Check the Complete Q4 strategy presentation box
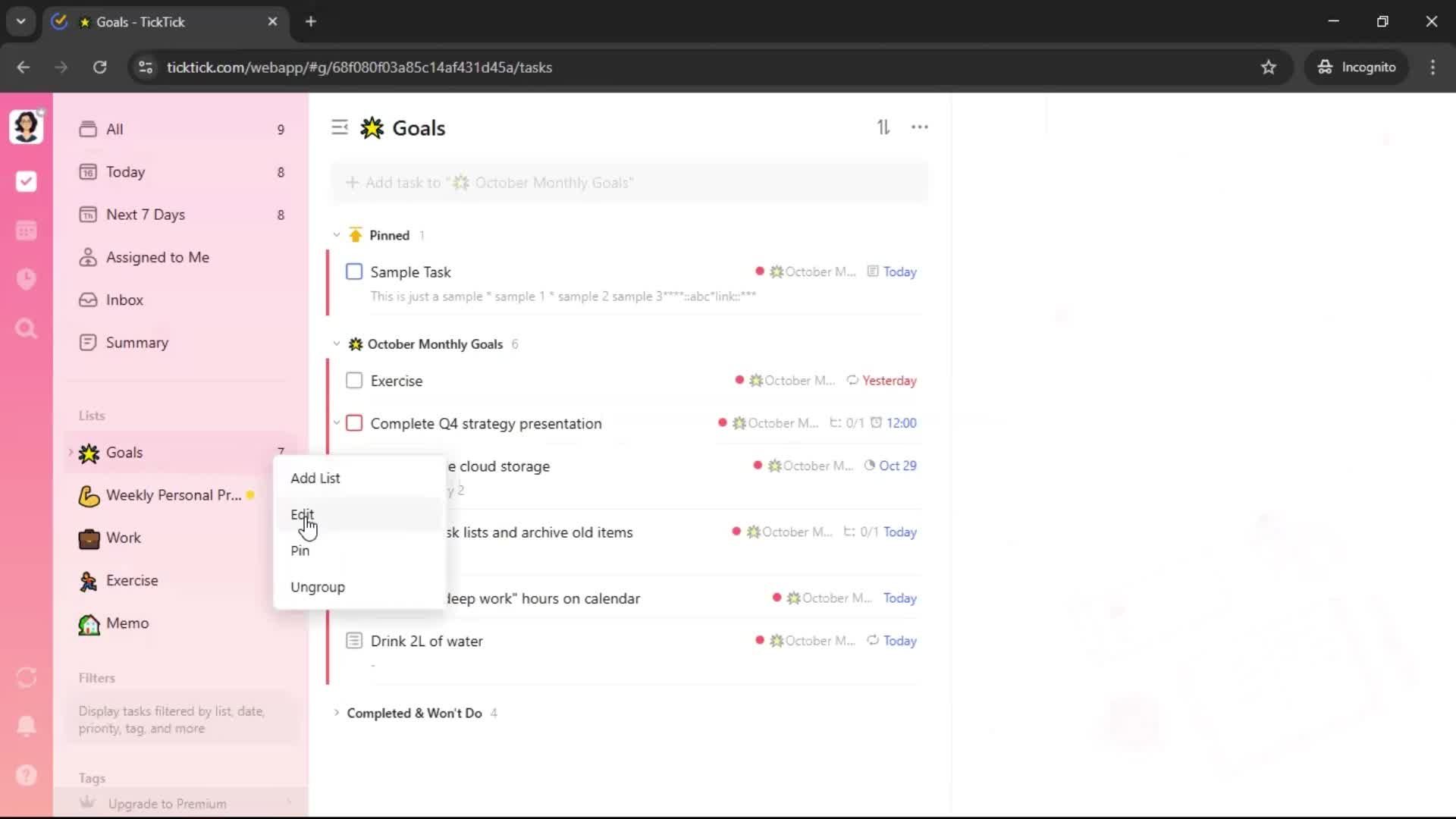Image resolution: width=1456 pixels, height=819 pixels. 354,423
